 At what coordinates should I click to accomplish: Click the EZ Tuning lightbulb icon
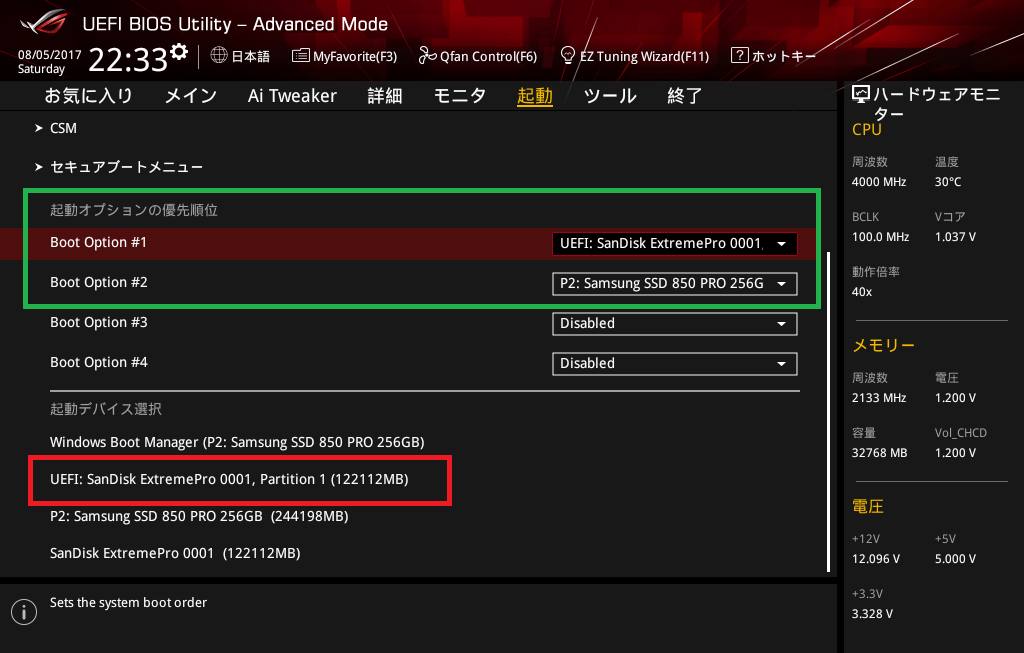pyautogui.click(x=568, y=55)
